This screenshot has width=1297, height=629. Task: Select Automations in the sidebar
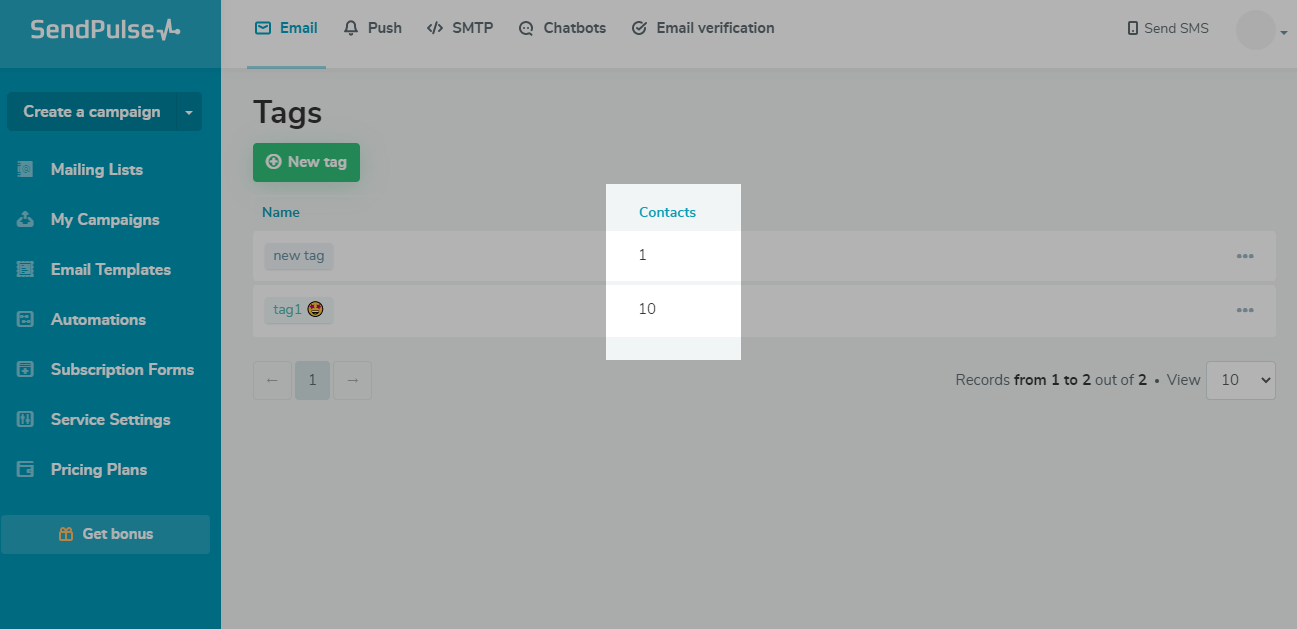tap(98, 320)
